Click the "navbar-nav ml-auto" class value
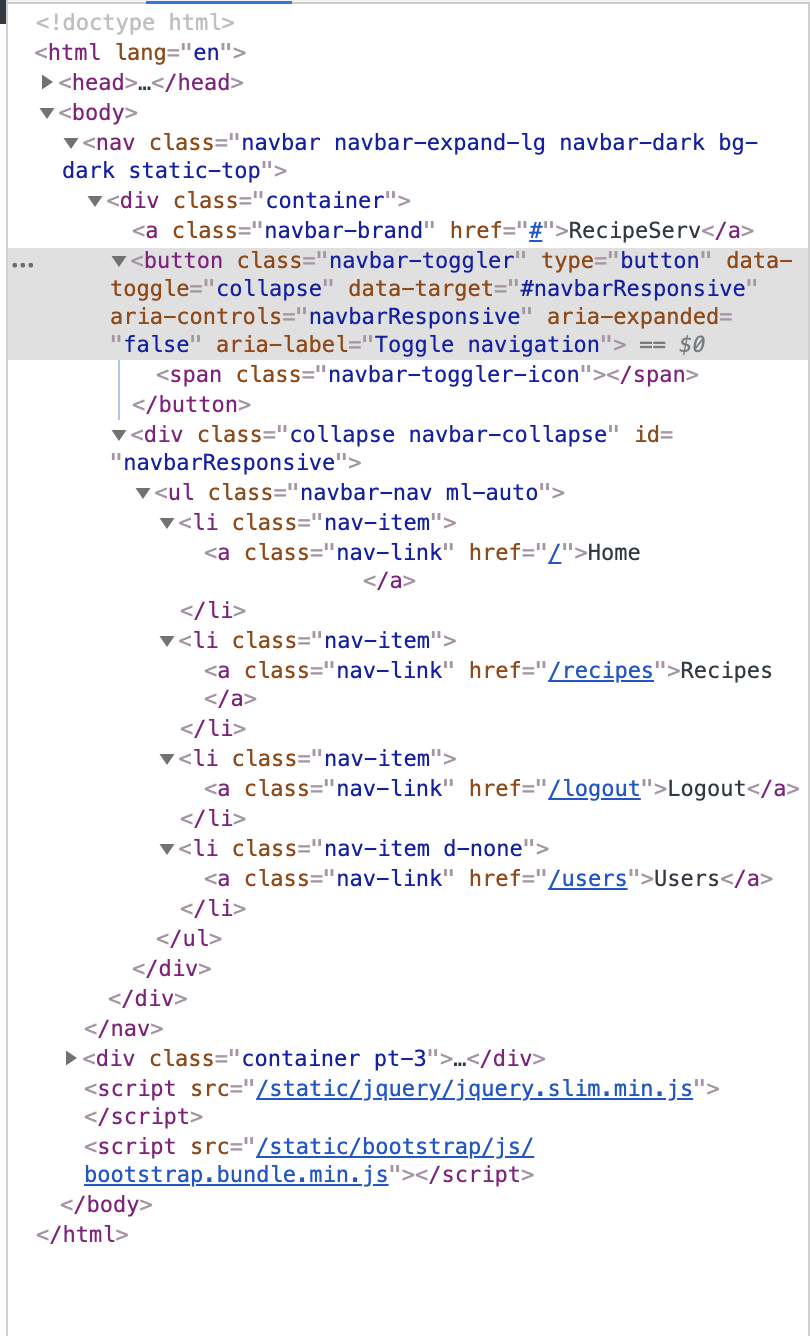This screenshot has height=1336, width=810. click(419, 493)
